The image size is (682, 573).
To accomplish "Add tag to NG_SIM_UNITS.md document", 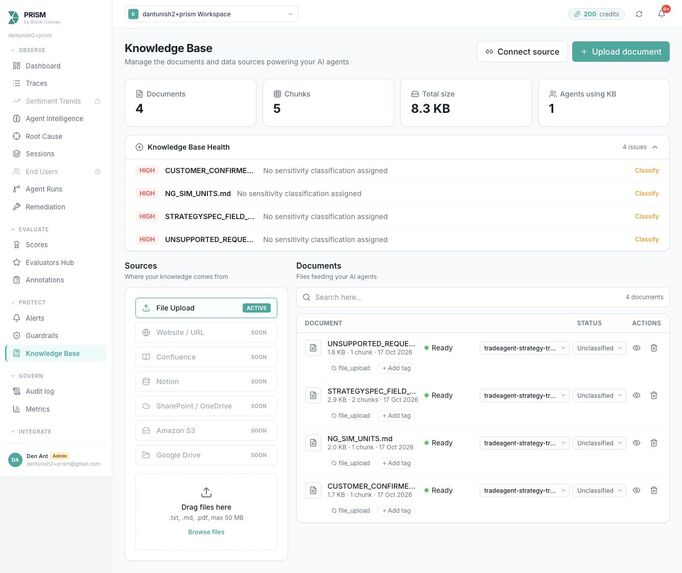I will click(x=396, y=463).
